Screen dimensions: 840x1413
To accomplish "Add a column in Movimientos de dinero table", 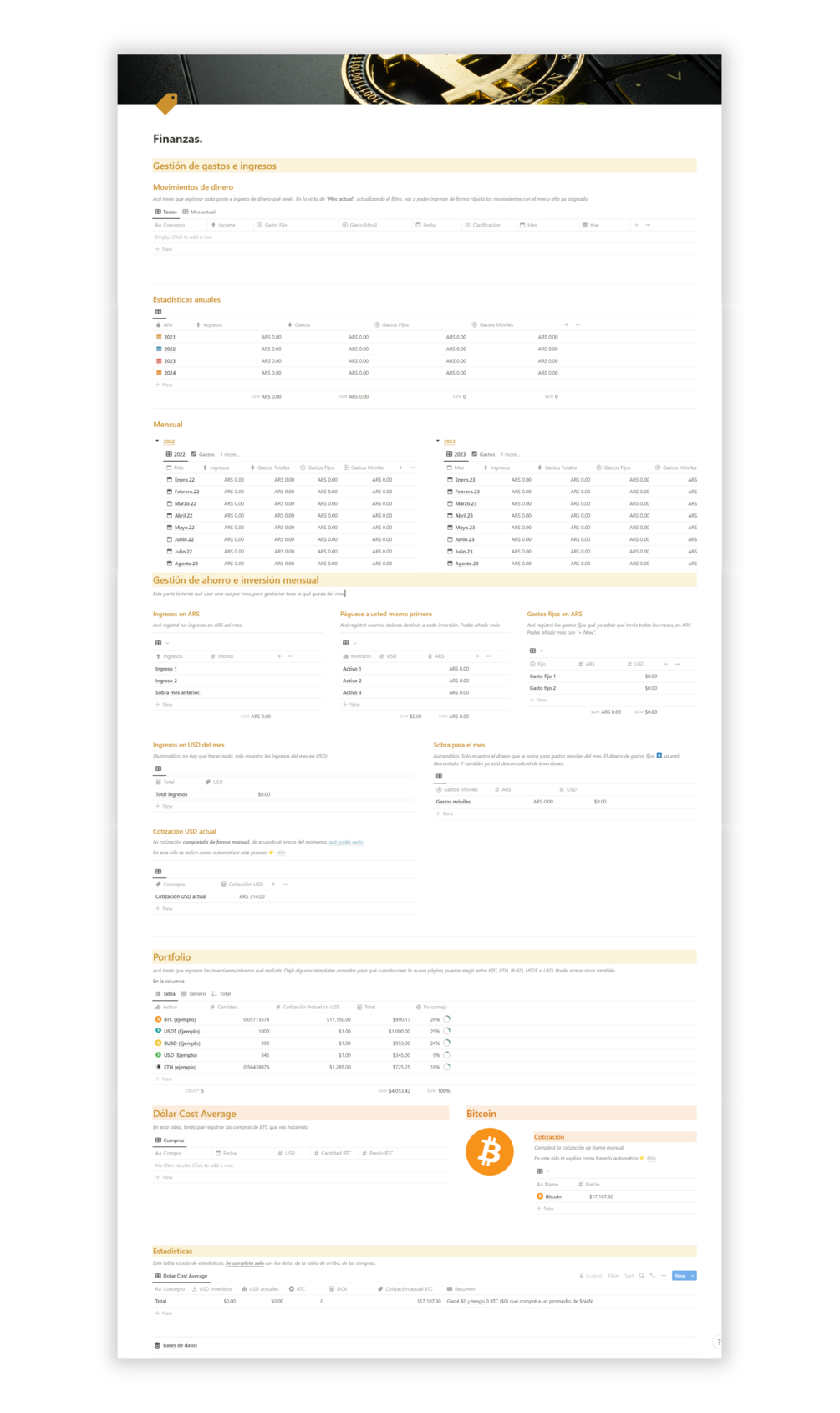I will click(637, 225).
